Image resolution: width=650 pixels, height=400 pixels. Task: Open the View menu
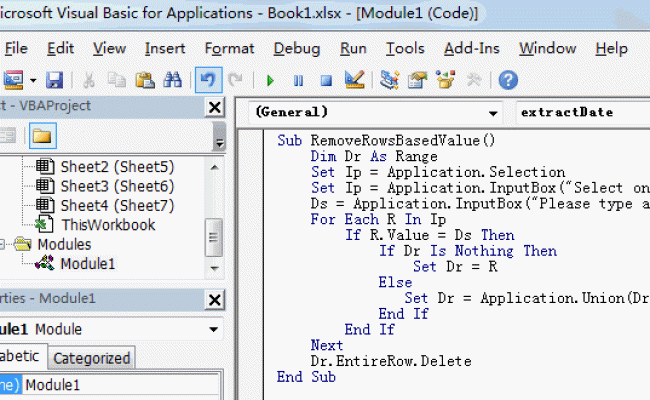tap(109, 48)
